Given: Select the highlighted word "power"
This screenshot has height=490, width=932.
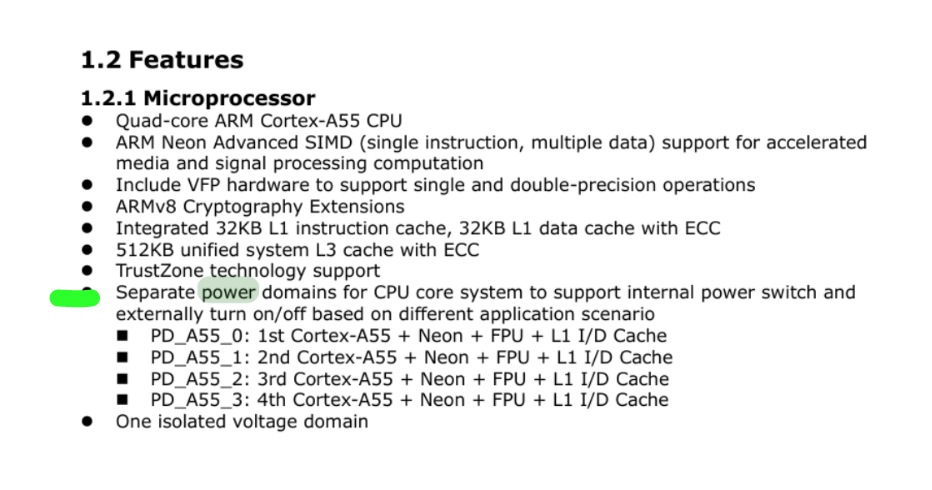Looking at the screenshot, I should coord(229,293).
